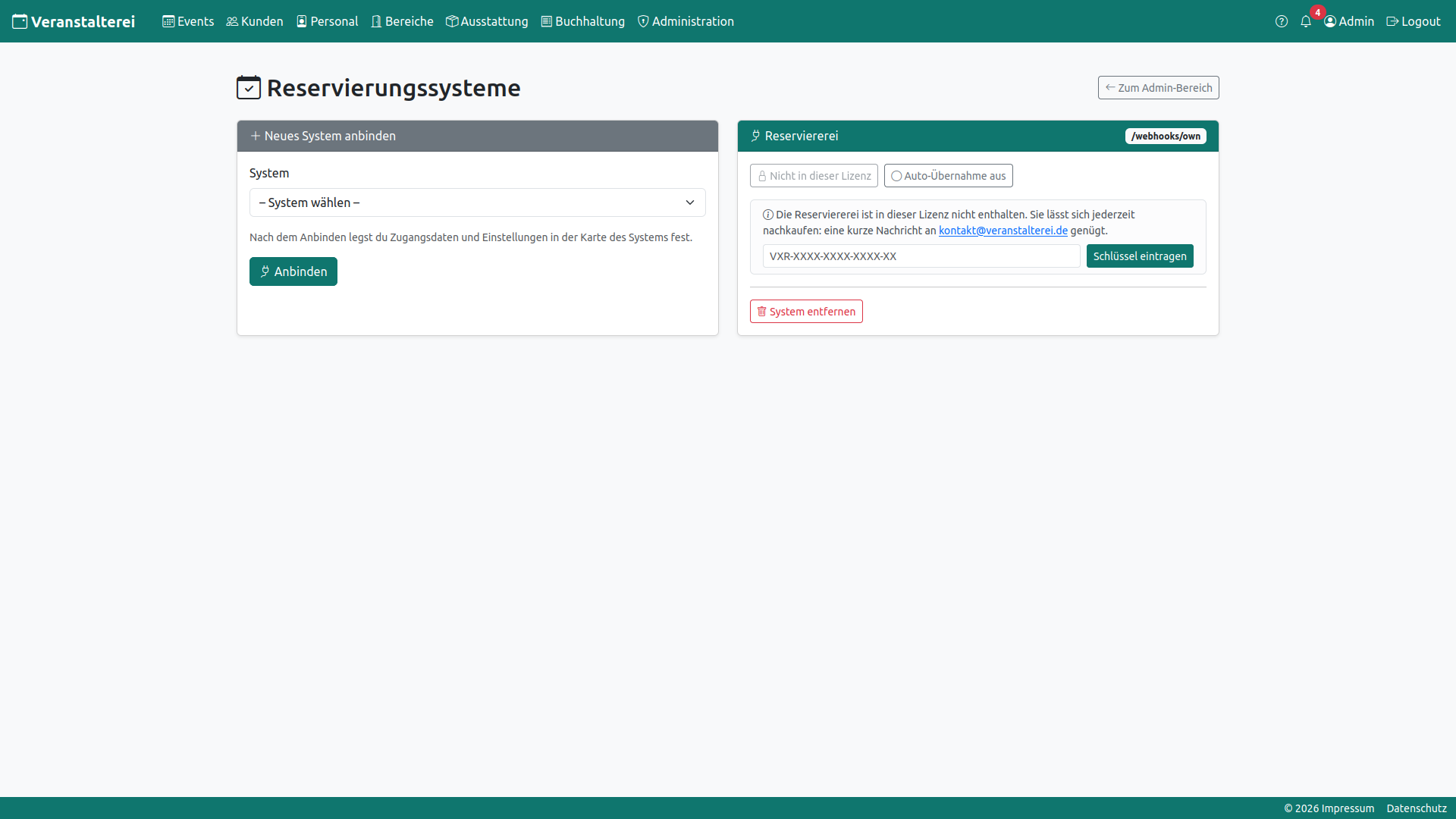Click the Neues System anbinden header
The width and height of the screenshot is (1456, 819).
(x=478, y=136)
